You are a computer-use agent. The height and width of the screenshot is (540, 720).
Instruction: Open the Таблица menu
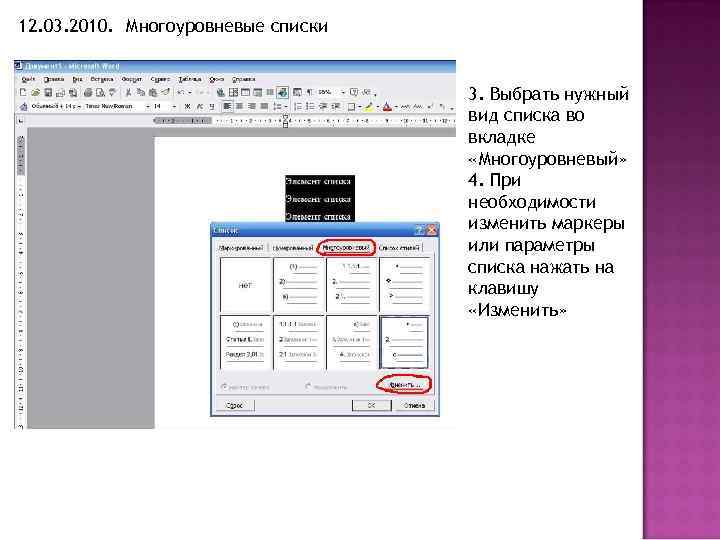[190, 79]
